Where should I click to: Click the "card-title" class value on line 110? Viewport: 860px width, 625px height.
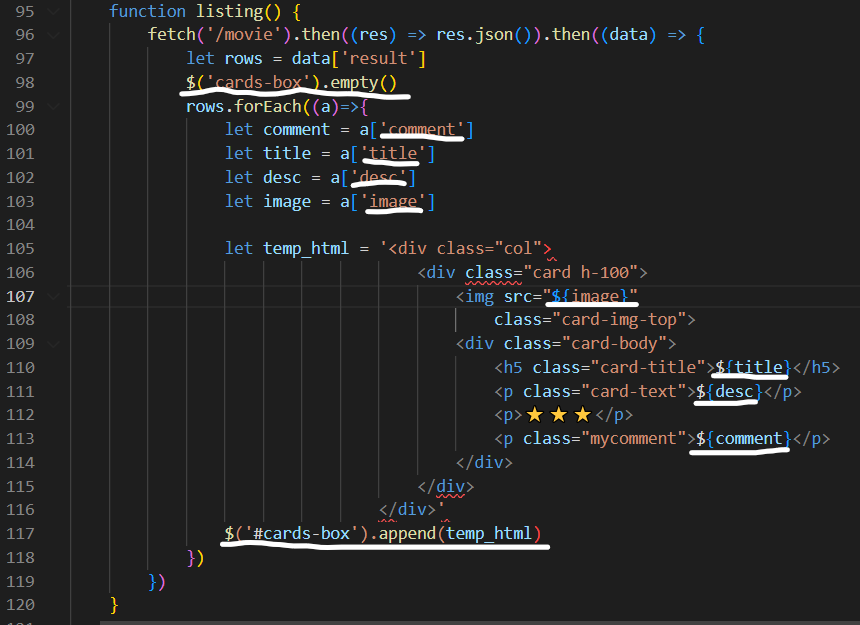pyautogui.click(x=648, y=367)
